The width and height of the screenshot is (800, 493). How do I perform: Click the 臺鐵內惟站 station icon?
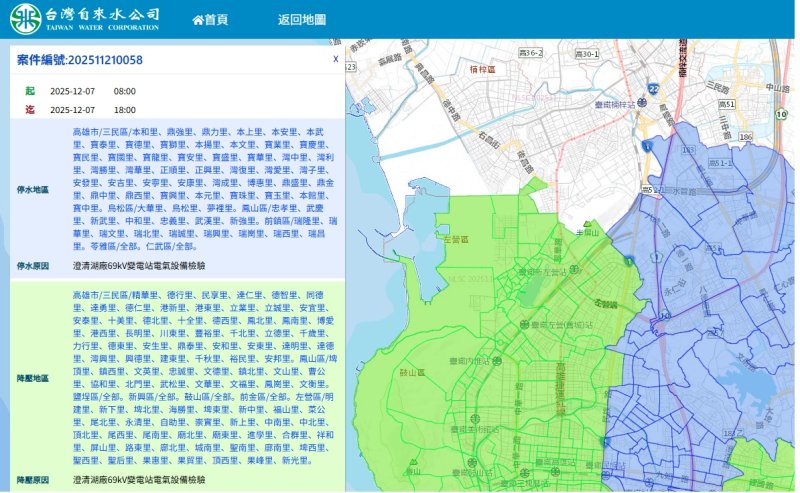[x=496, y=361]
